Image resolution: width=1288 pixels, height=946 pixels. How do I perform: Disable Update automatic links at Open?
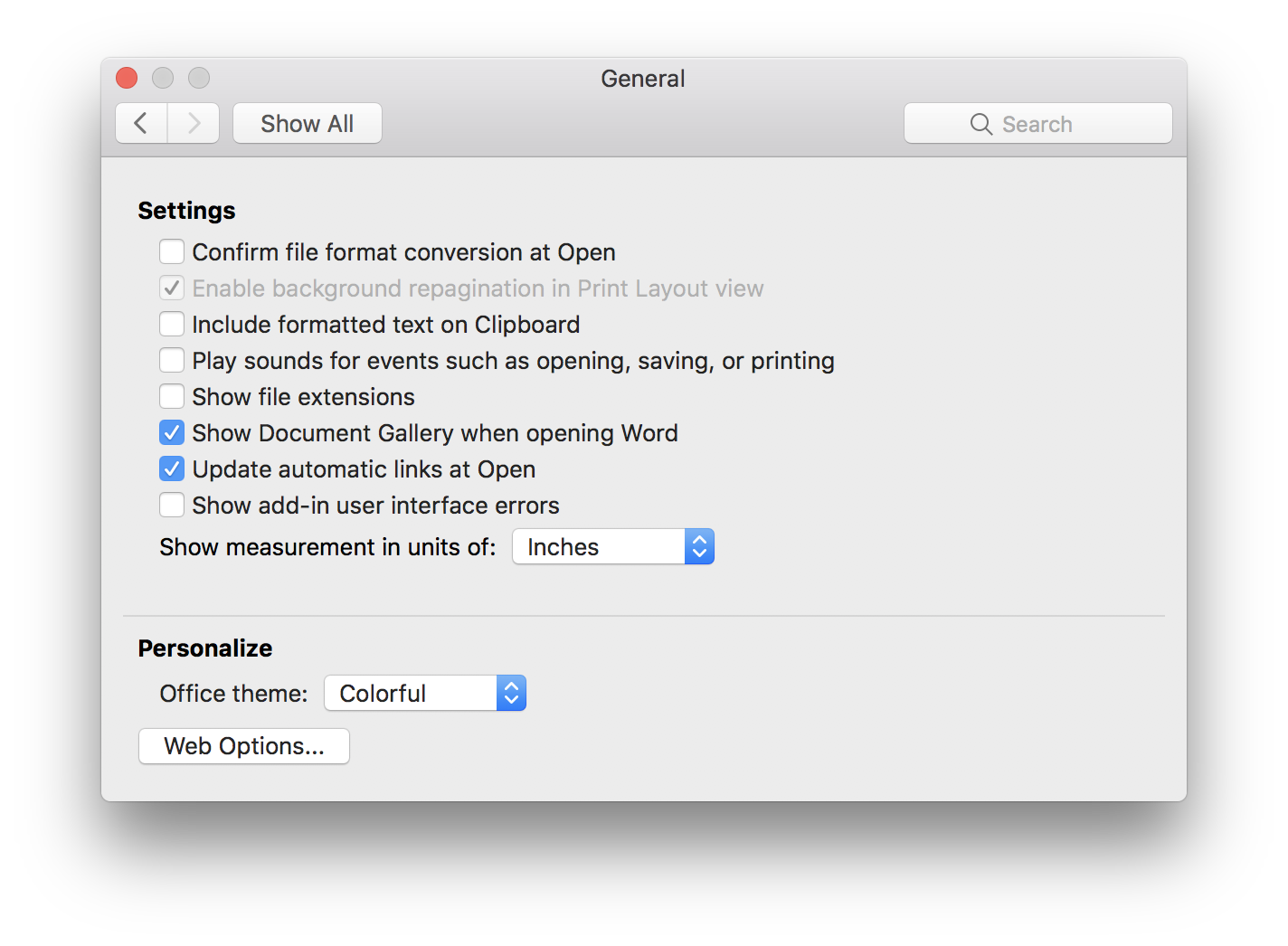coord(172,468)
